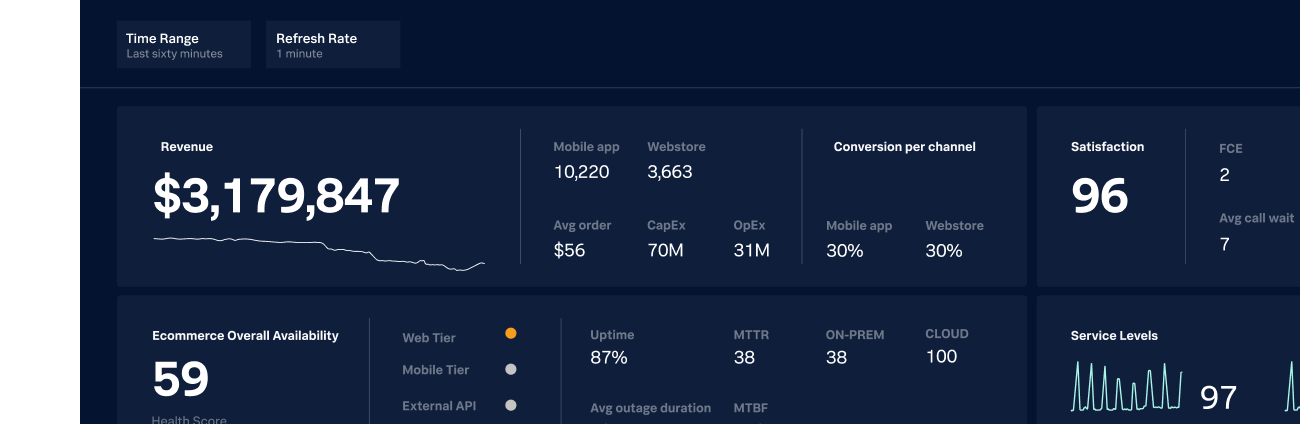Click the Conversion per channel heading

point(904,147)
